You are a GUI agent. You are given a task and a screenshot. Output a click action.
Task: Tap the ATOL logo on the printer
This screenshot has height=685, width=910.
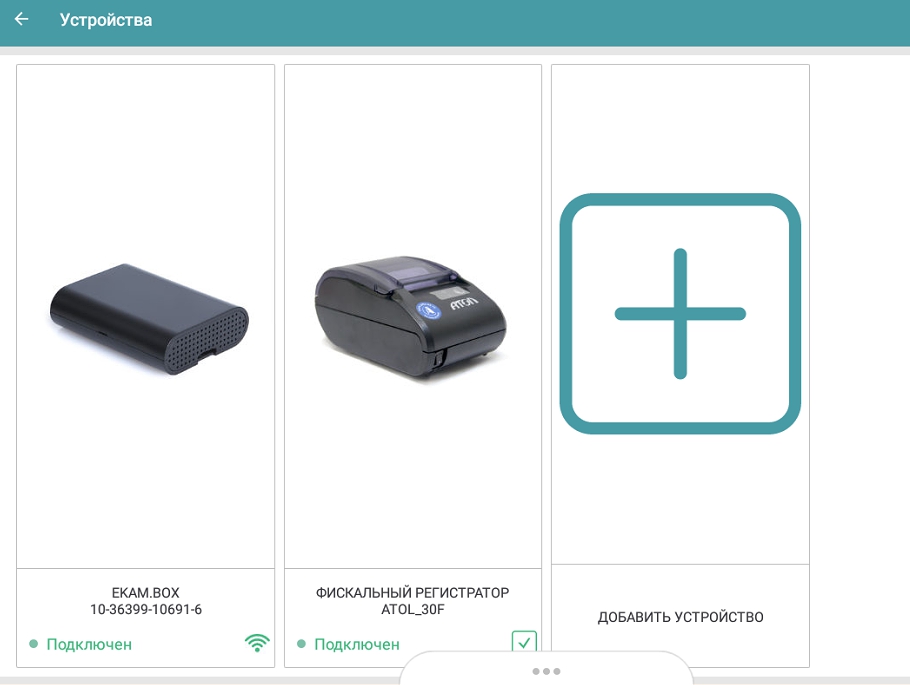tap(464, 303)
